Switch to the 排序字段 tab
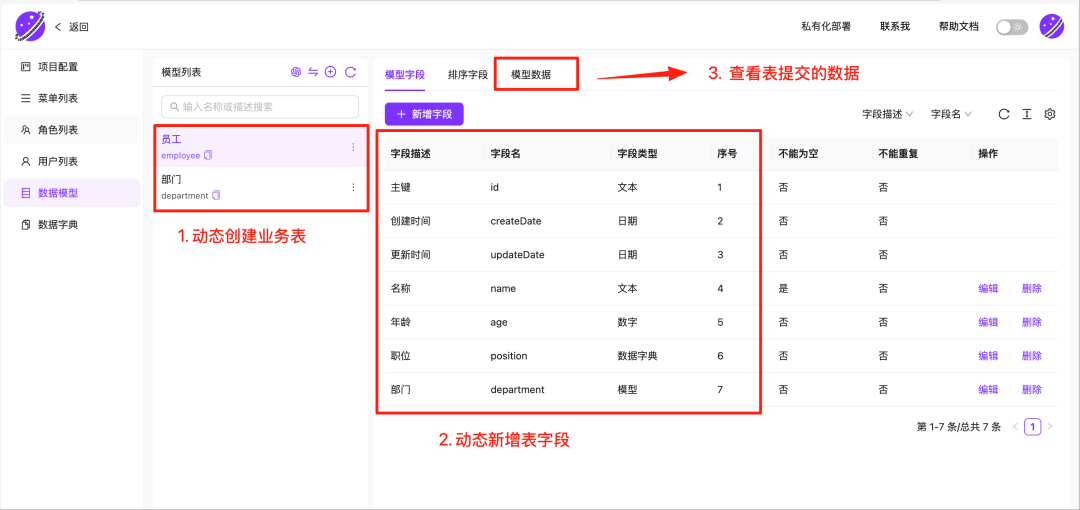This screenshot has width=1080, height=510. [468, 74]
